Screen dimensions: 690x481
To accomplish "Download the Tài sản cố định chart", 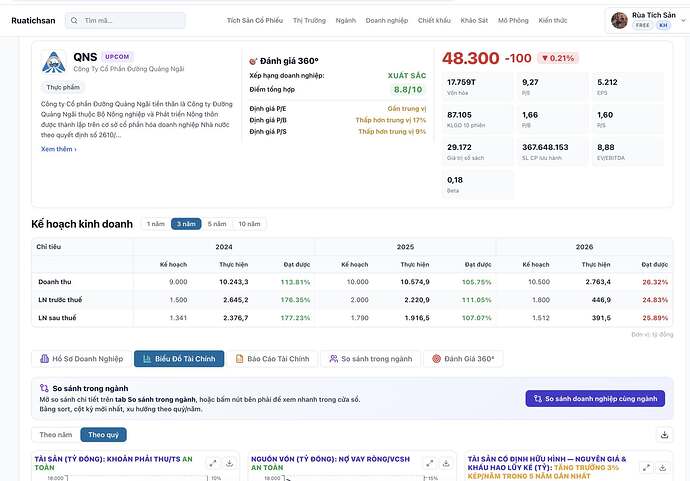I will 662,467.
